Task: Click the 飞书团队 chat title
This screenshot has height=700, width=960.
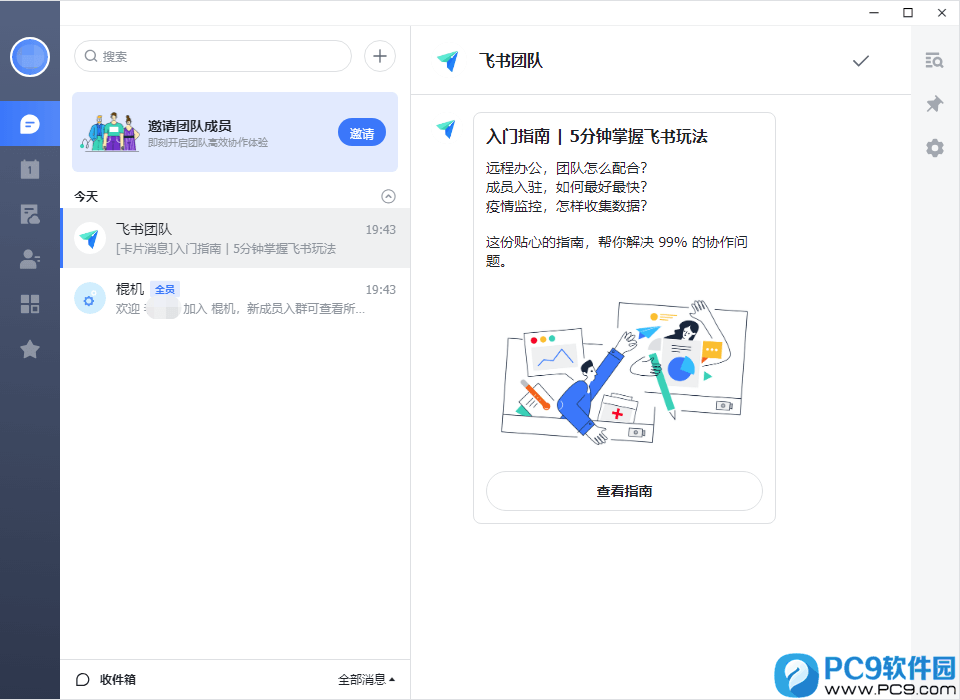Action: (511, 61)
